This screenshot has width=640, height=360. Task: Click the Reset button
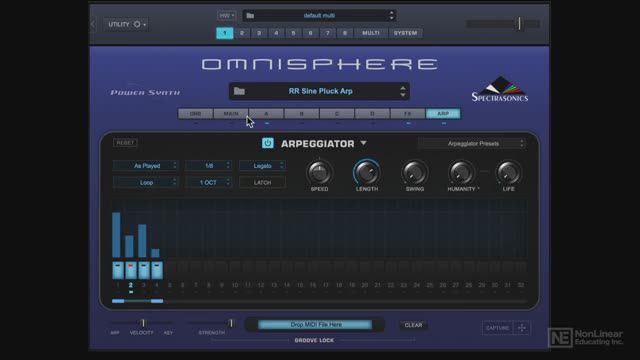pyautogui.click(x=125, y=143)
